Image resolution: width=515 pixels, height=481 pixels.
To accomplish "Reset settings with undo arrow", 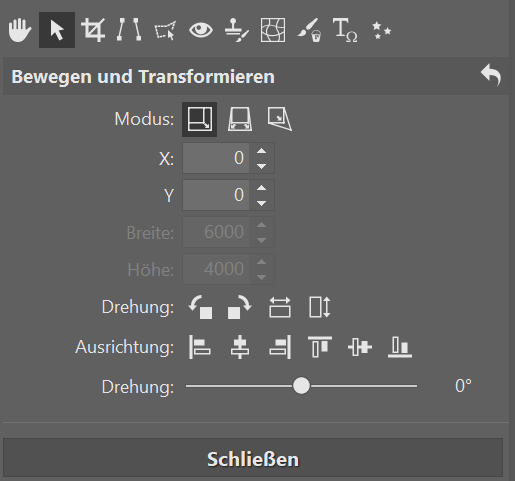I will coord(491,75).
